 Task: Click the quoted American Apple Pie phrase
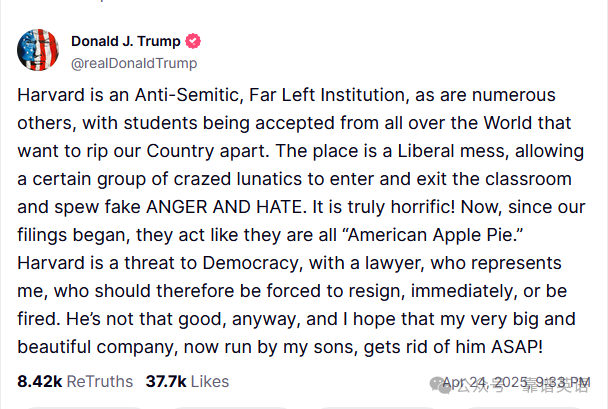pyautogui.click(x=433, y=235)
